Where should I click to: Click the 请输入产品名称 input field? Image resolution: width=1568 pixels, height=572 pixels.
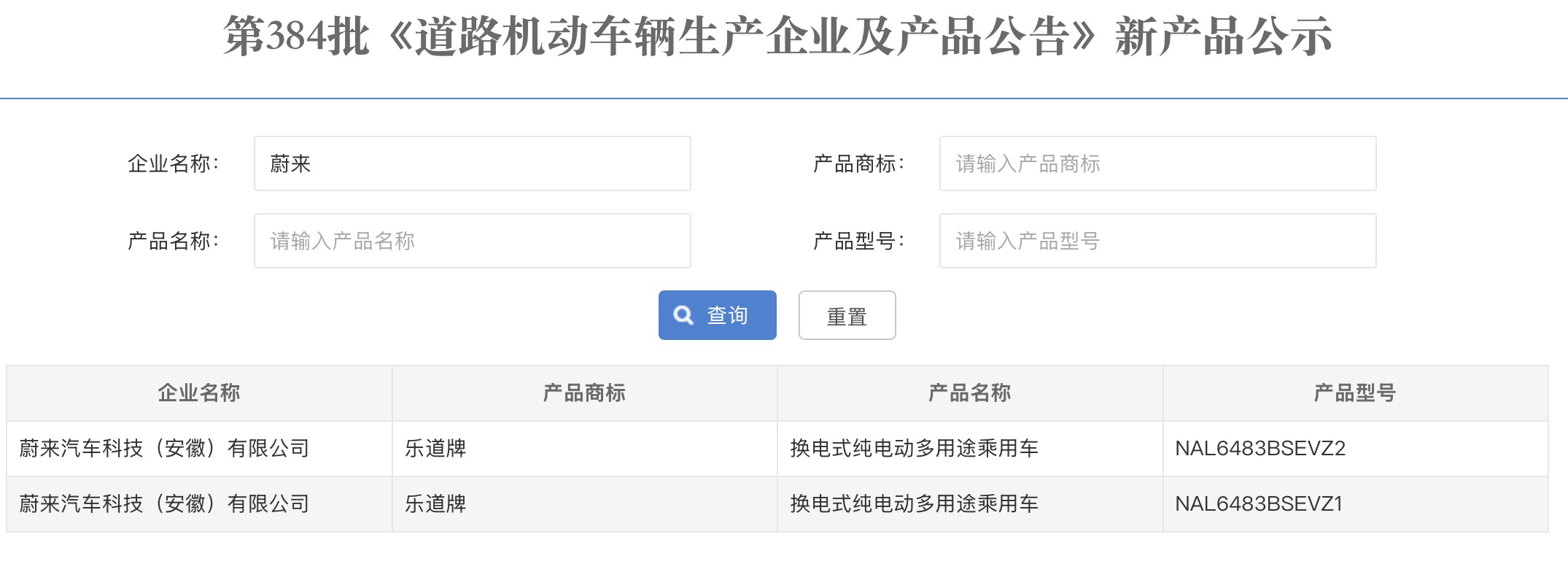[472, 241]
